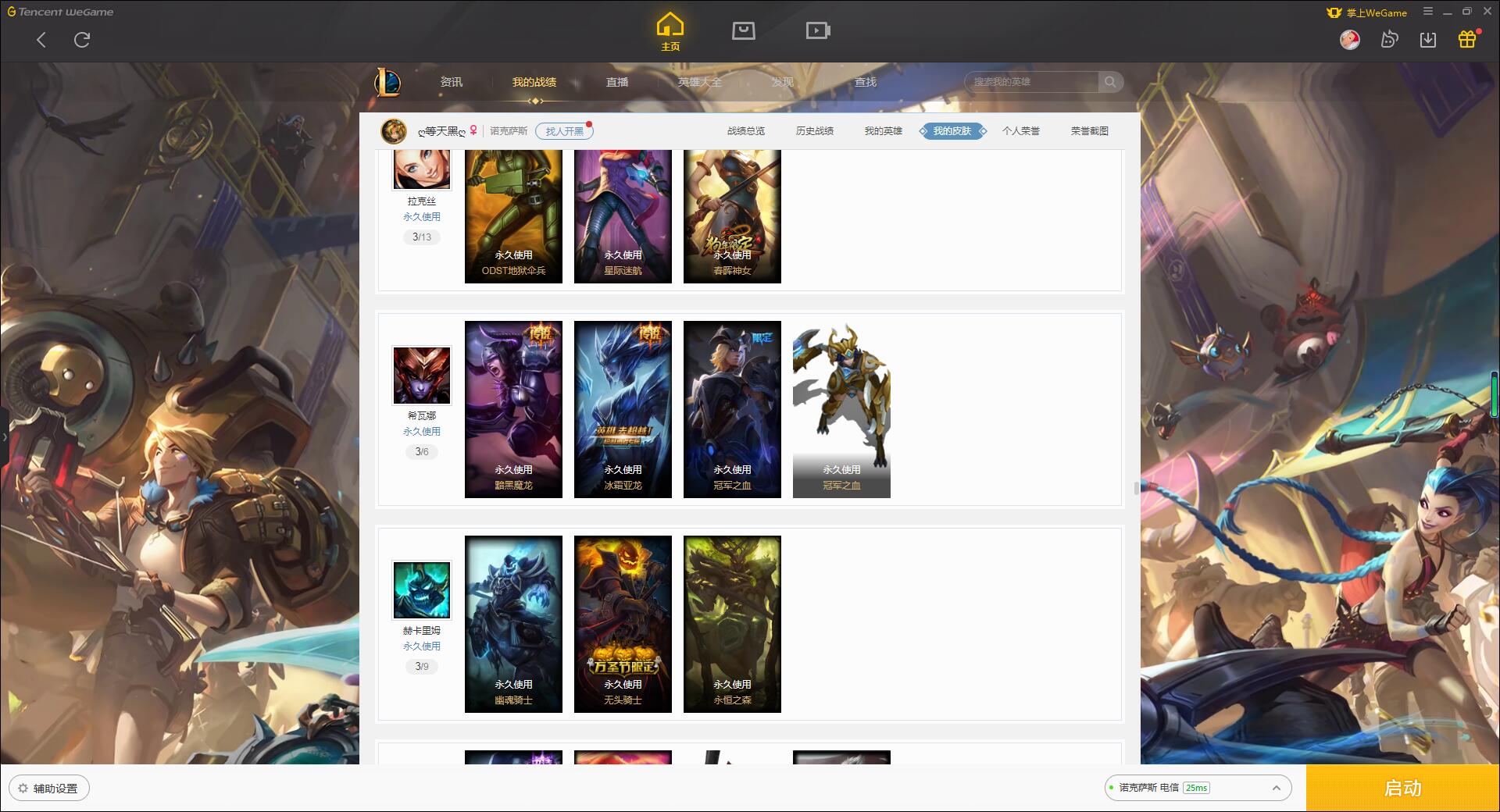Open the ODST地狱伞兵 skin card

coord(513,216)
